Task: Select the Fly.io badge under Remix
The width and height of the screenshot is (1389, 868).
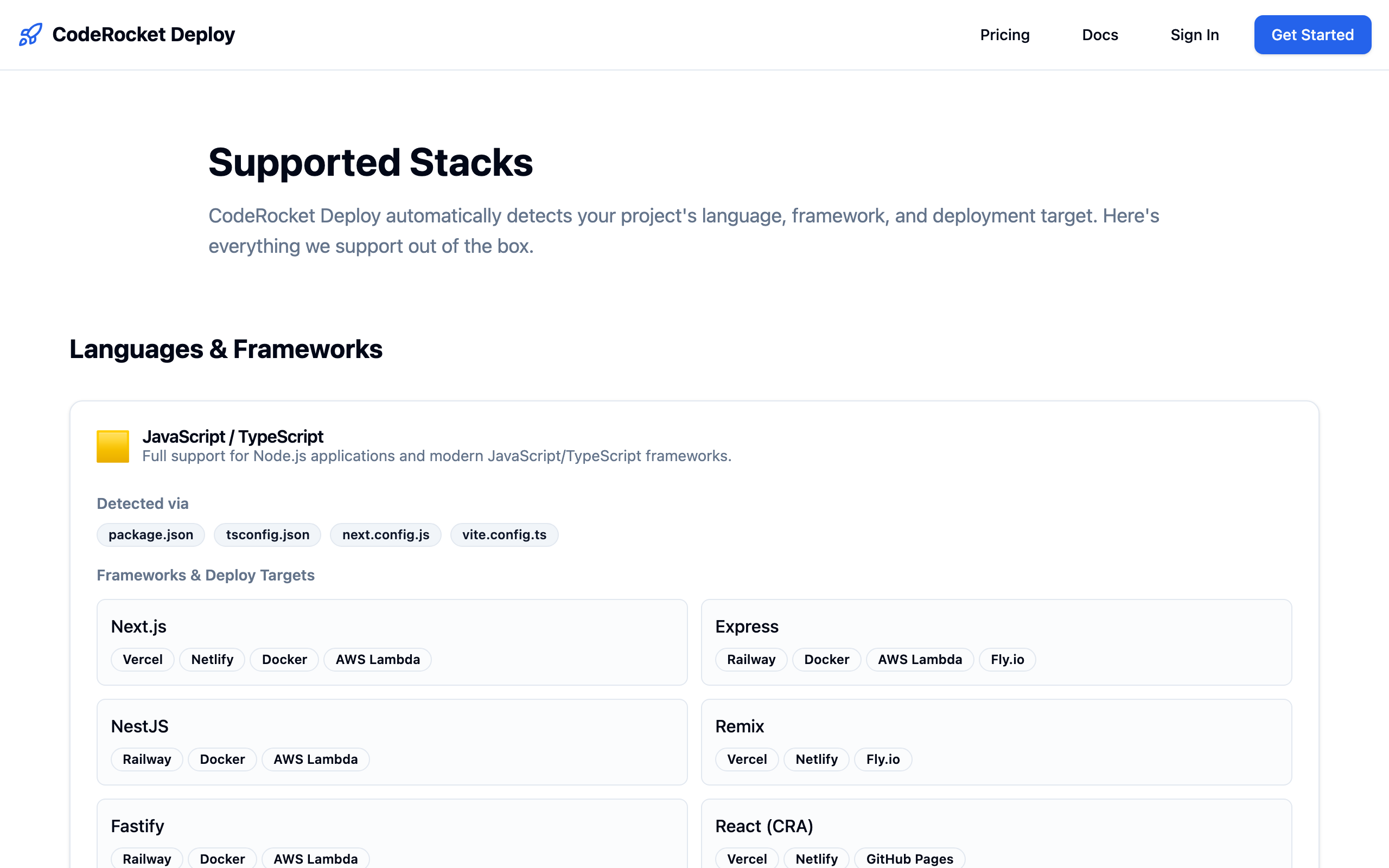Action: pos(883,759)
